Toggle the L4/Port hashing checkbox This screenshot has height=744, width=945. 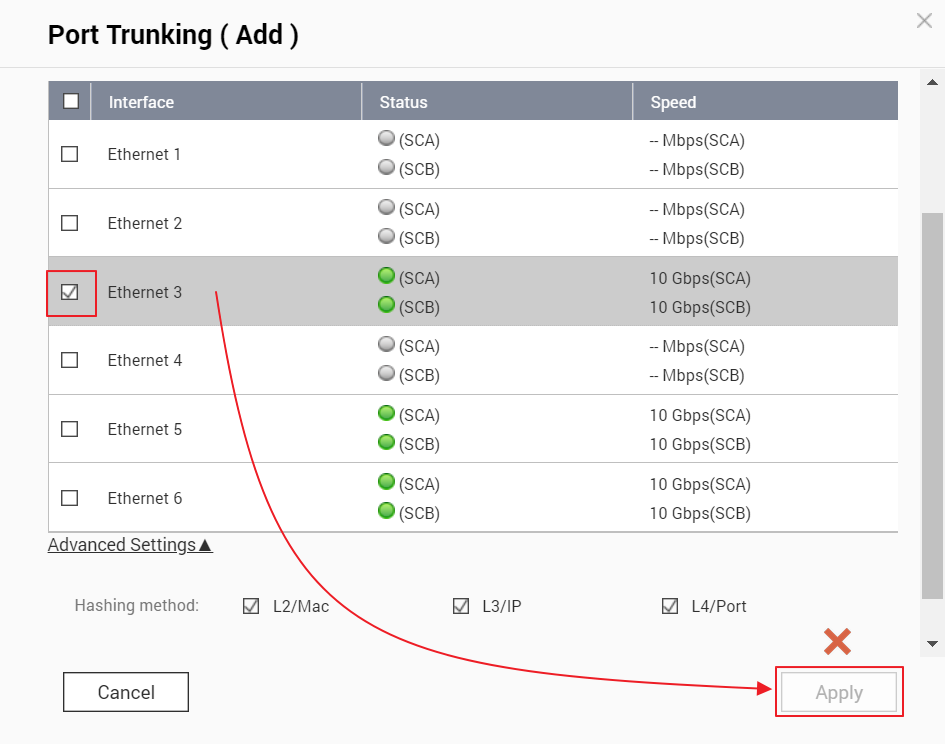click(x=670, y=606)
